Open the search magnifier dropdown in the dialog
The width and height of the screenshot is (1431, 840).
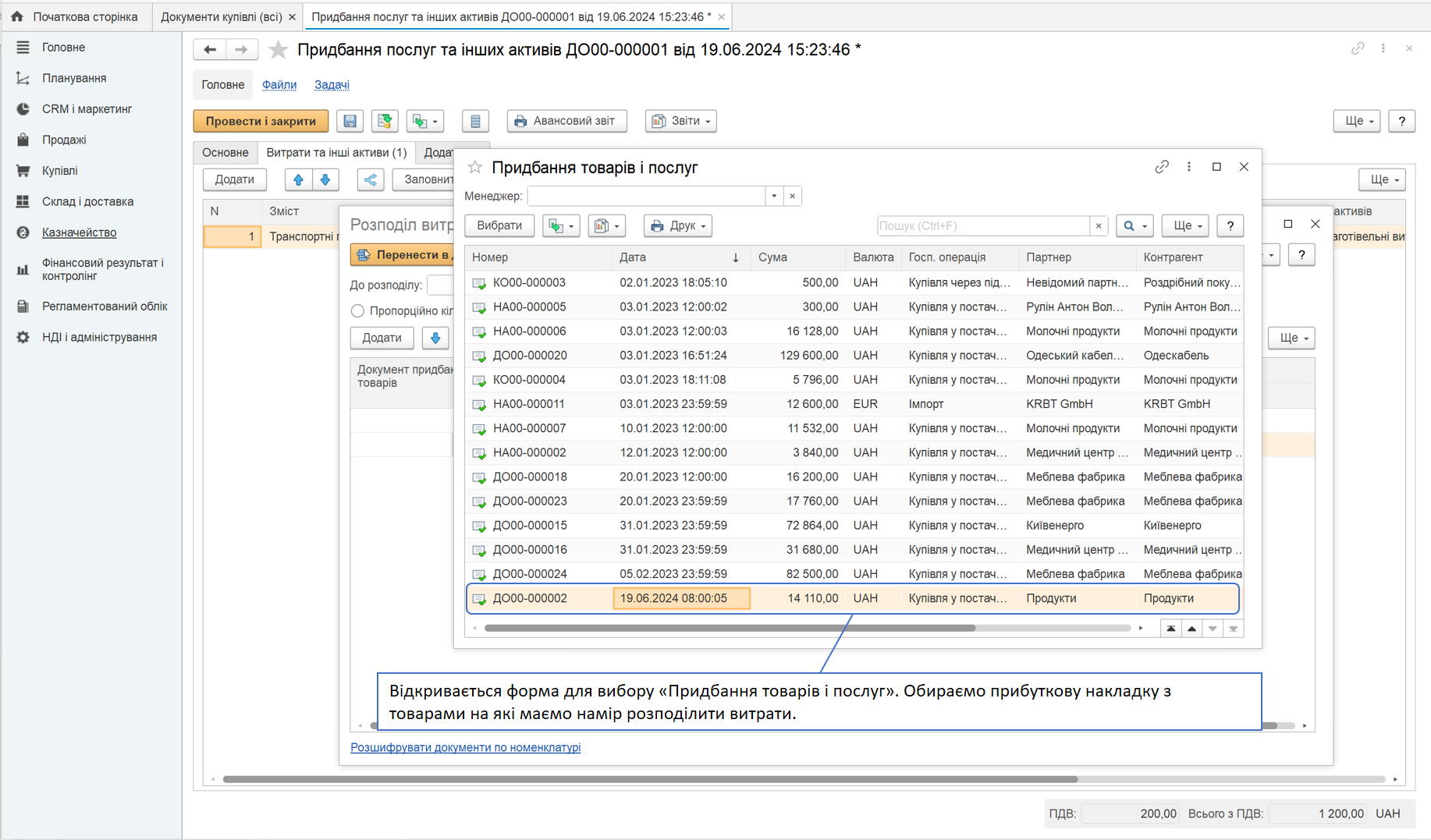coord(1135,225)
